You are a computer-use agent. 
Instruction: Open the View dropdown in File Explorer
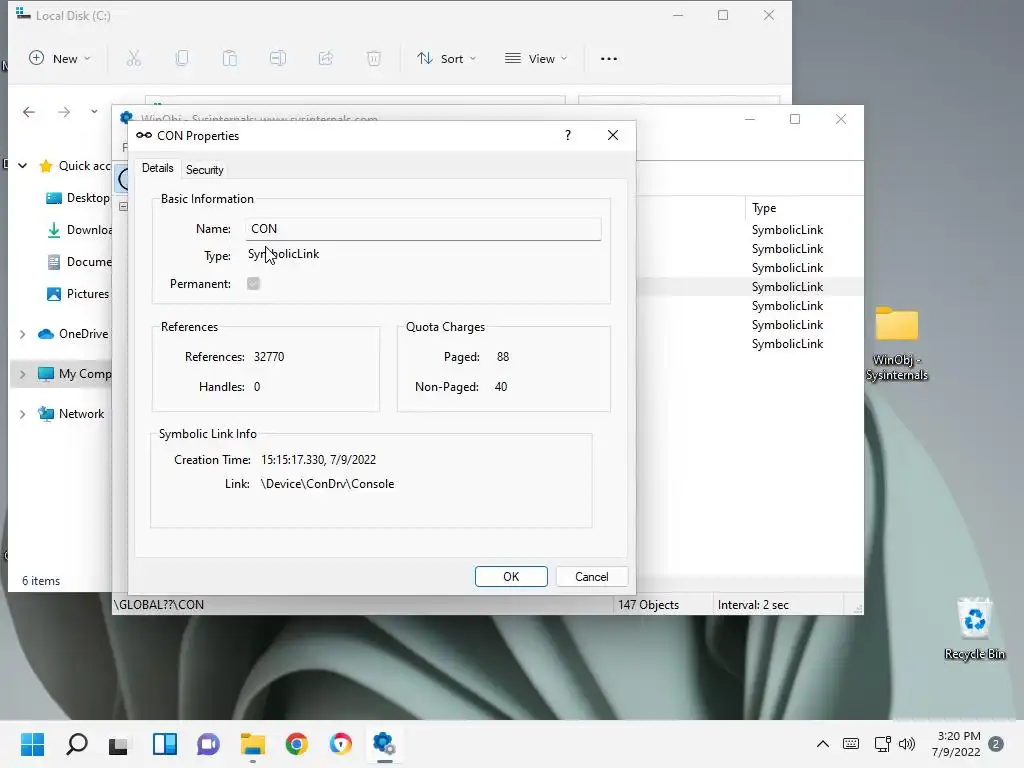[536, 59]
